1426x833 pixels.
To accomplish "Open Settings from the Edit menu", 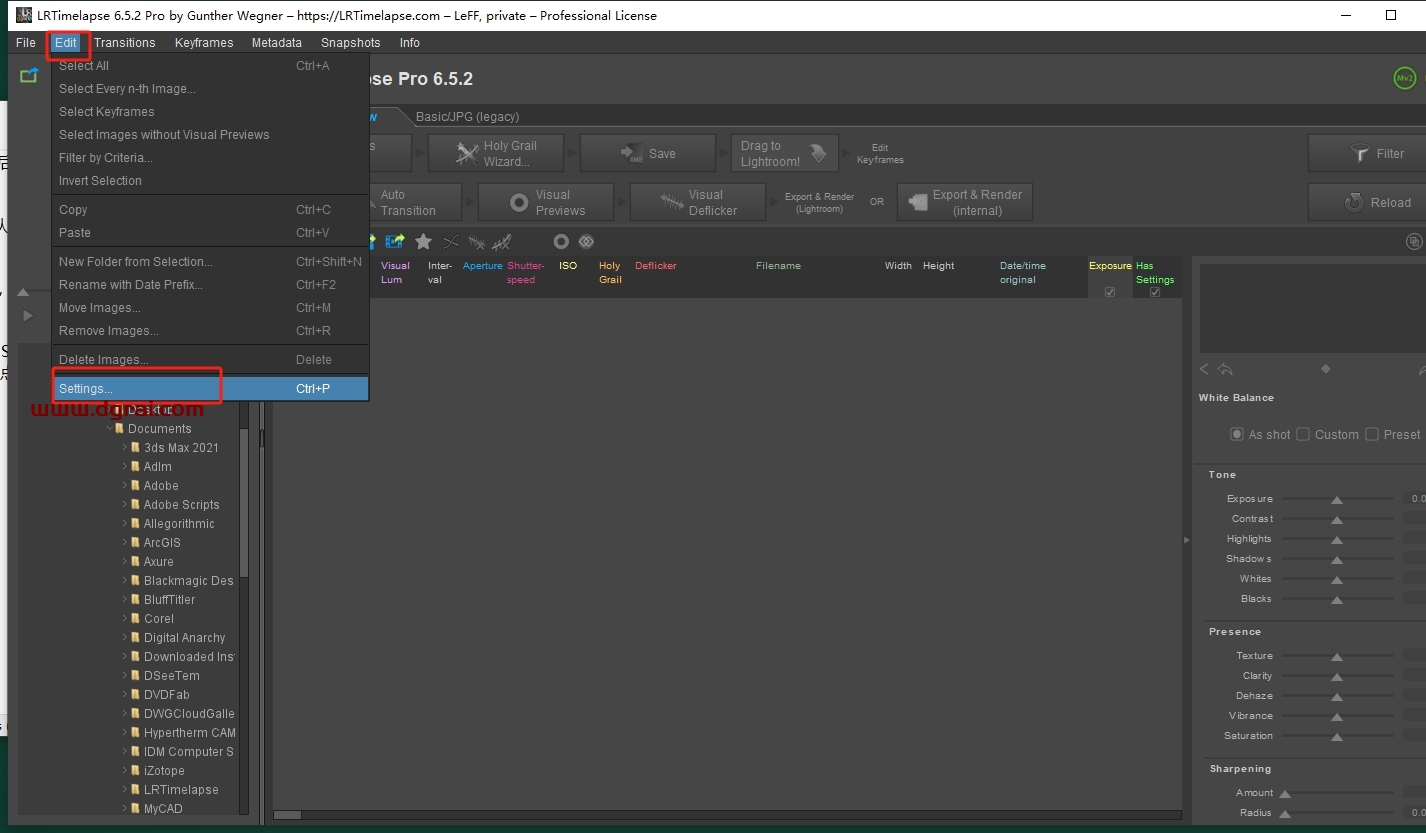I will (86, 389).
